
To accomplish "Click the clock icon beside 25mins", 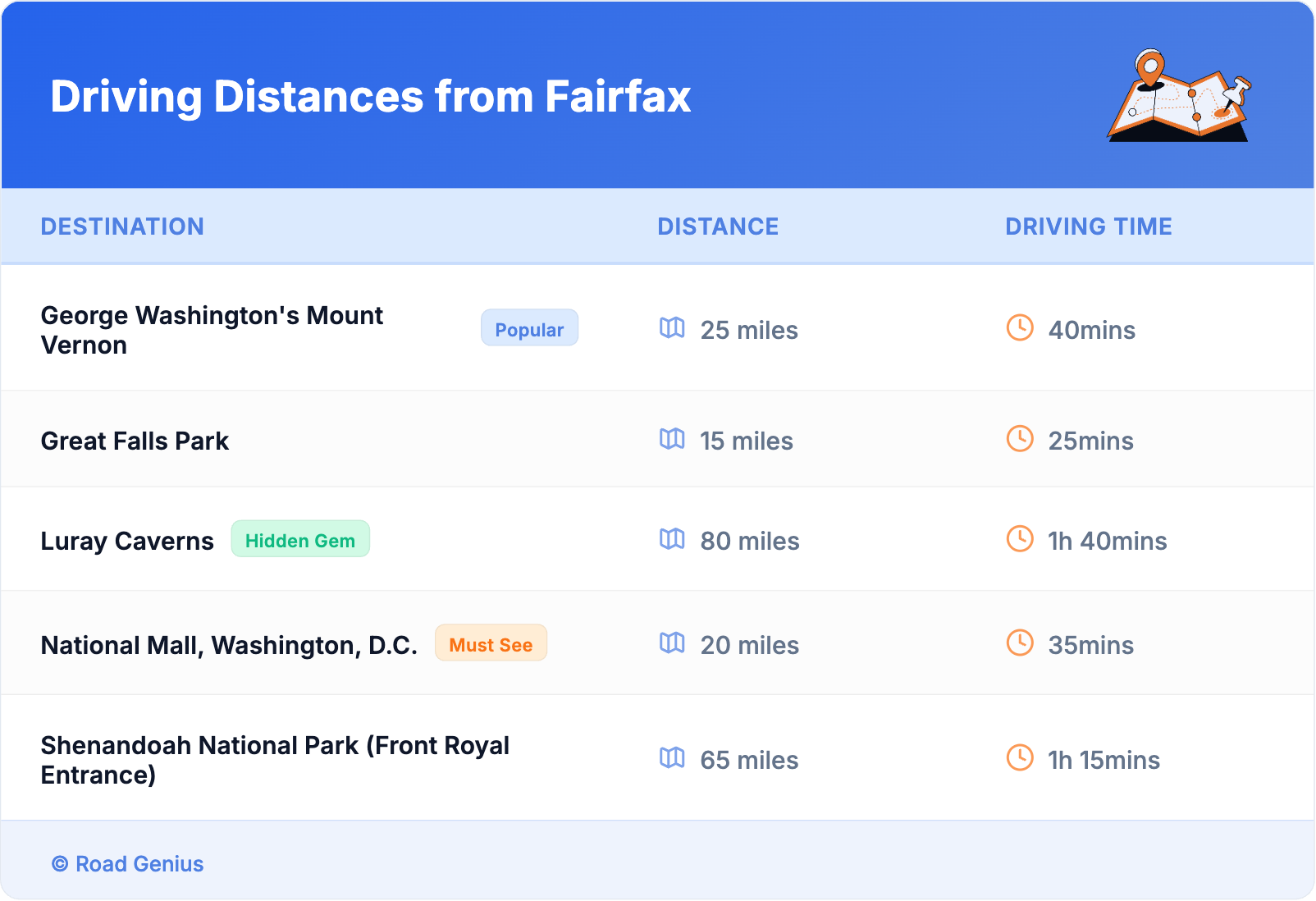I will (1020, 439).
